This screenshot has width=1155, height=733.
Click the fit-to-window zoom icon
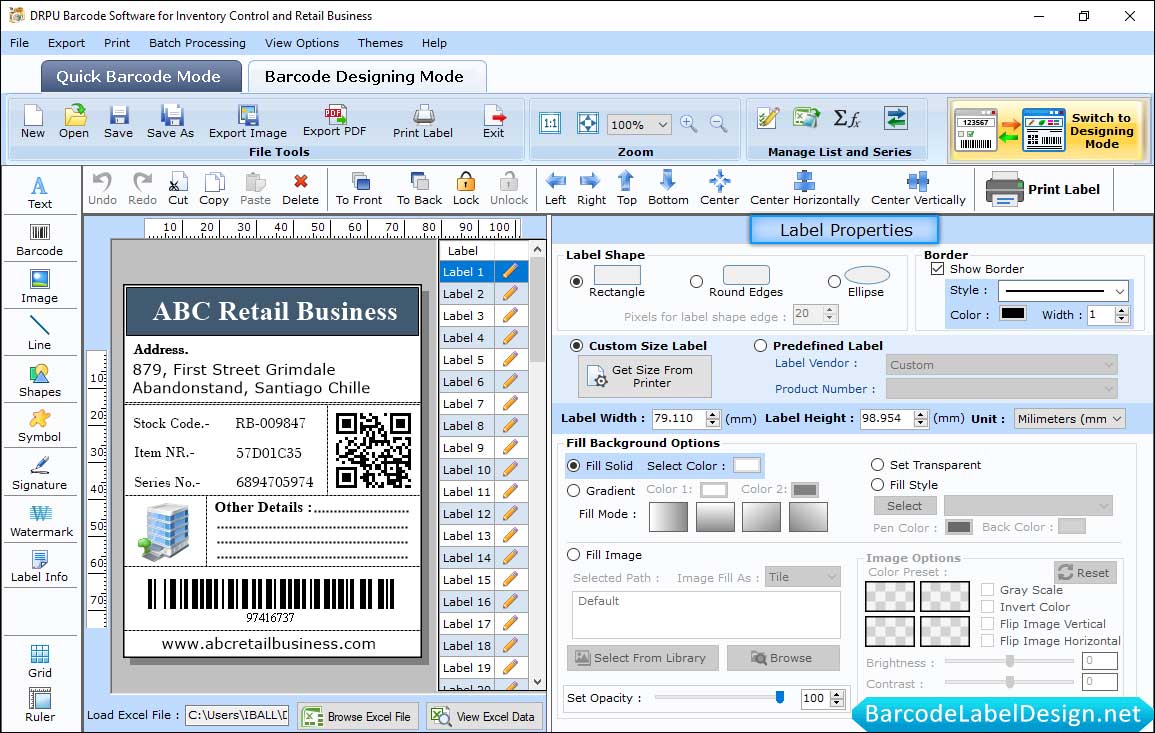[x=588, y=123]
